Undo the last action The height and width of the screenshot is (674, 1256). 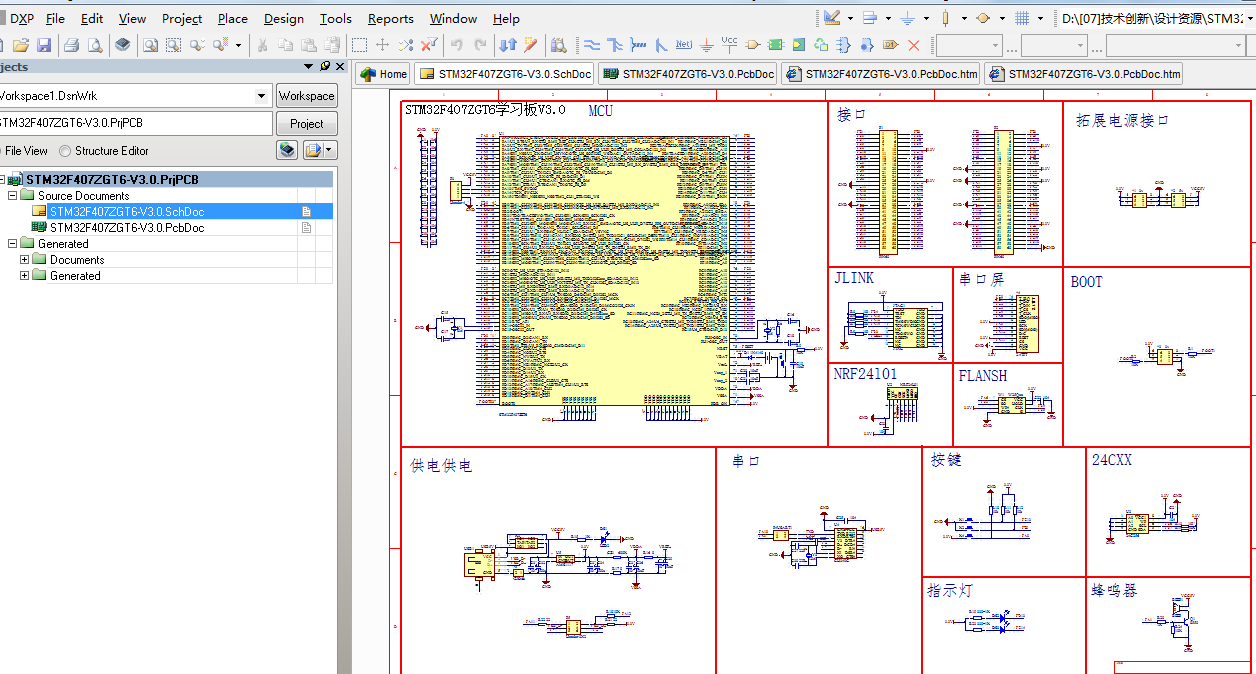click(x=456, y=45)
